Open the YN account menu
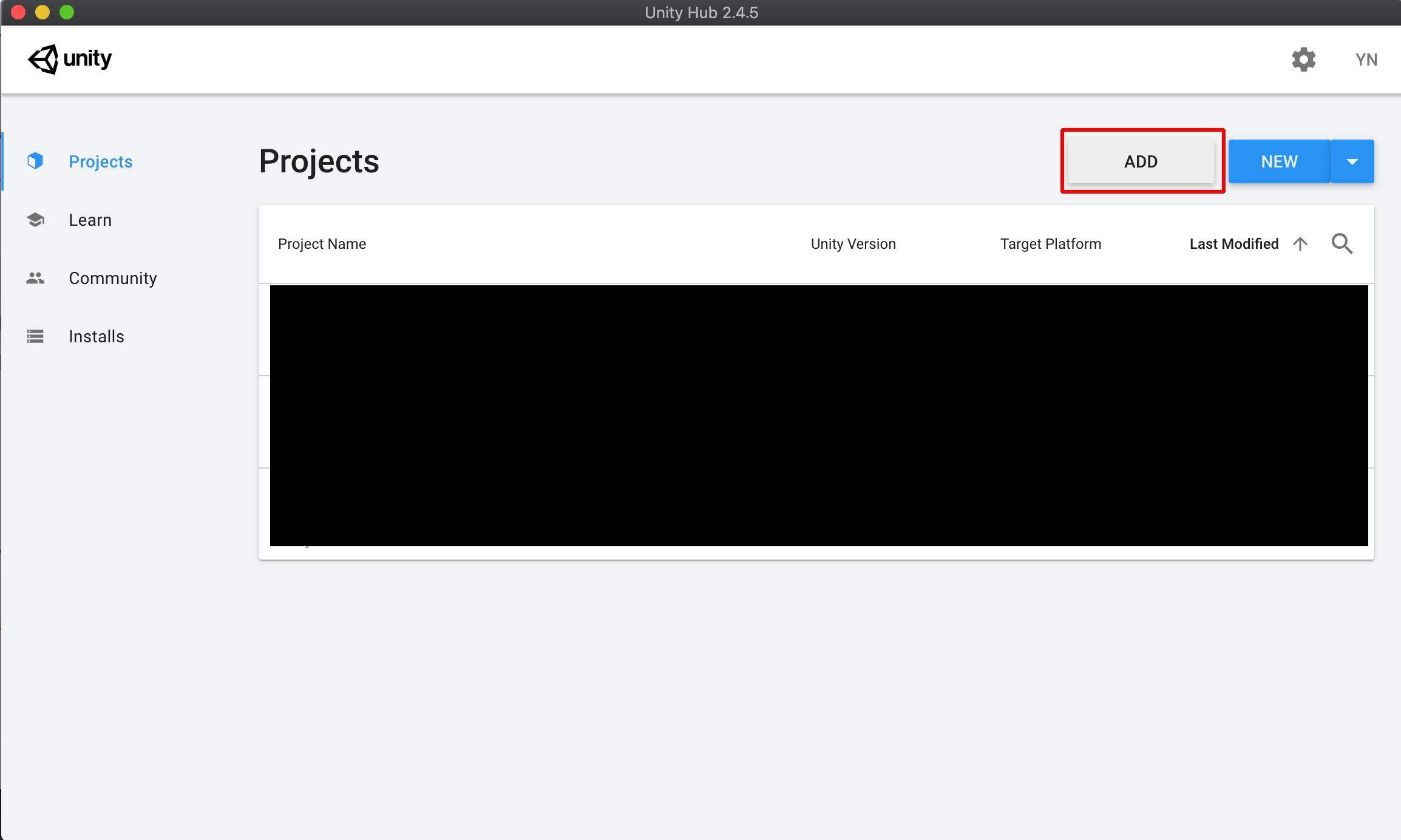The height and width of the screenshot is (840, 1401). coord(1366,59)
